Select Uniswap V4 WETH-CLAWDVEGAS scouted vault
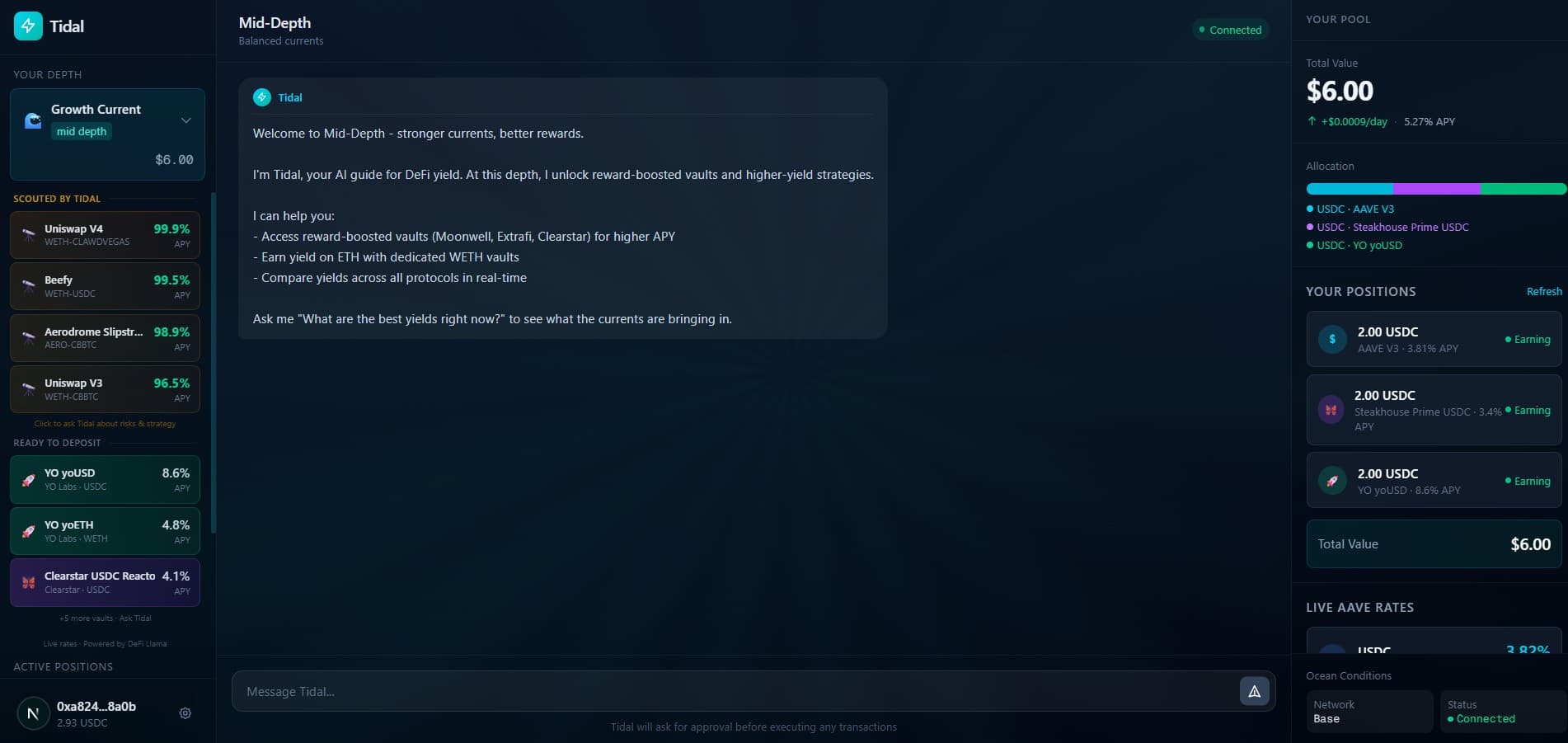Image resolution: width=1568 pixels, height=743 pixels. pos(106,235)
